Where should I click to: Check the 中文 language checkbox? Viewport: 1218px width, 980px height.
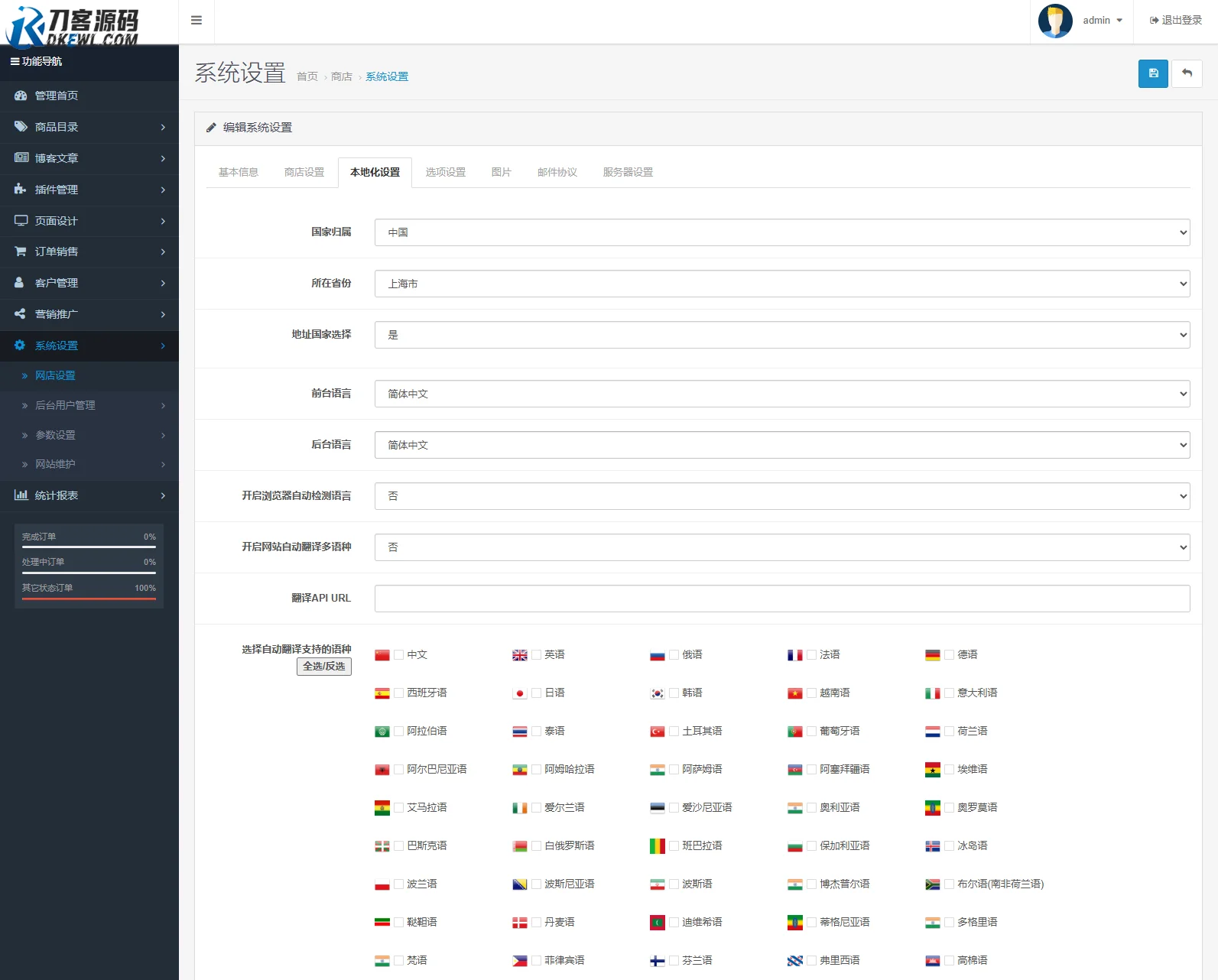(x=398, y=655)
